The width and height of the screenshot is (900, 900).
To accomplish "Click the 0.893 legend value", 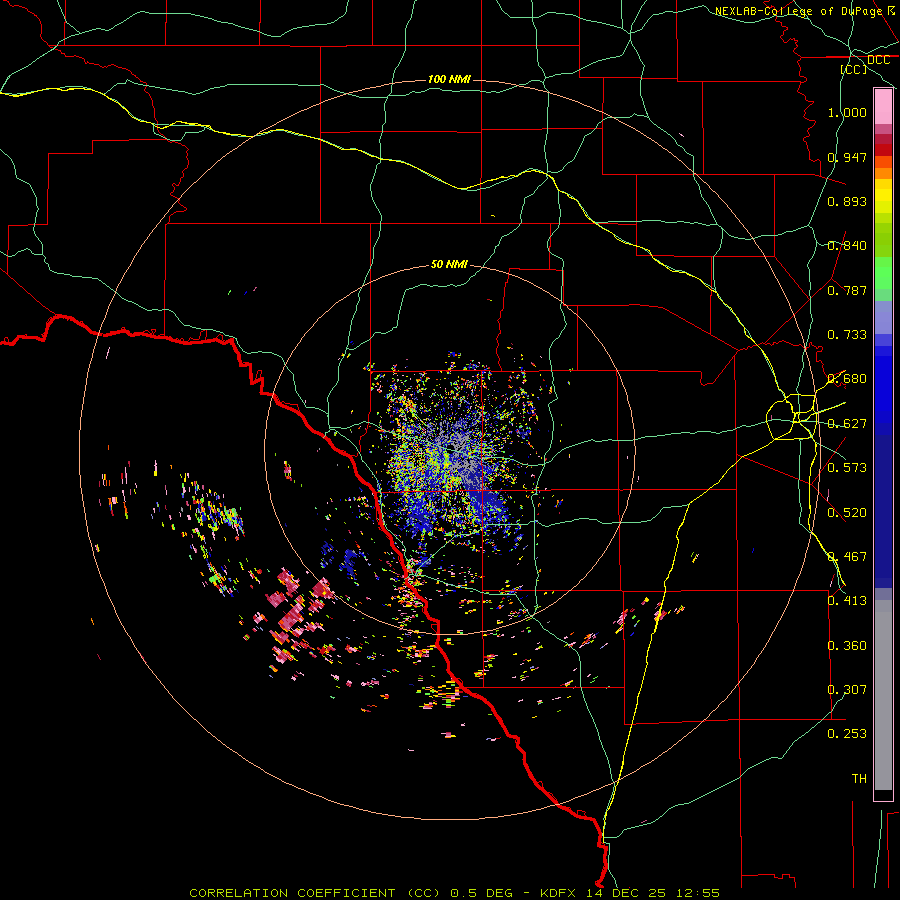I will [x=847, y=201].
